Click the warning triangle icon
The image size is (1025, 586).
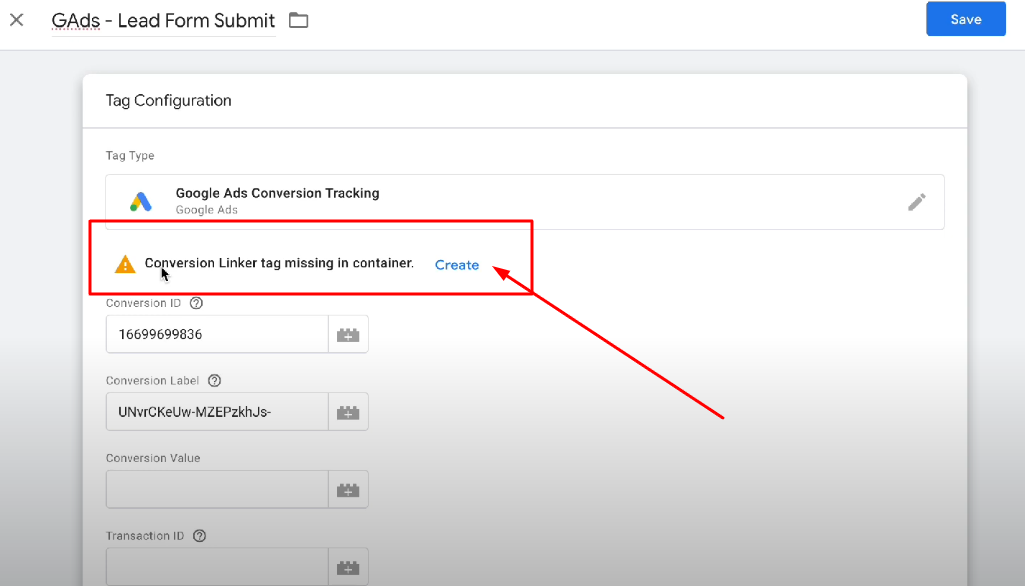click(x=125, y=264)
